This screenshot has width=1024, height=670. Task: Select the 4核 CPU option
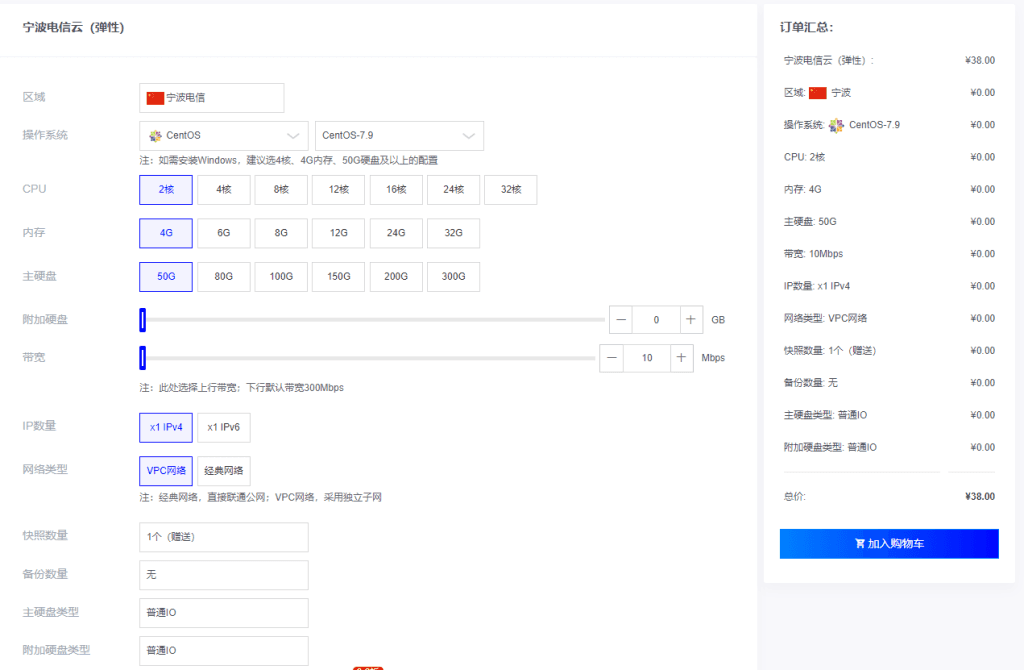223,190
